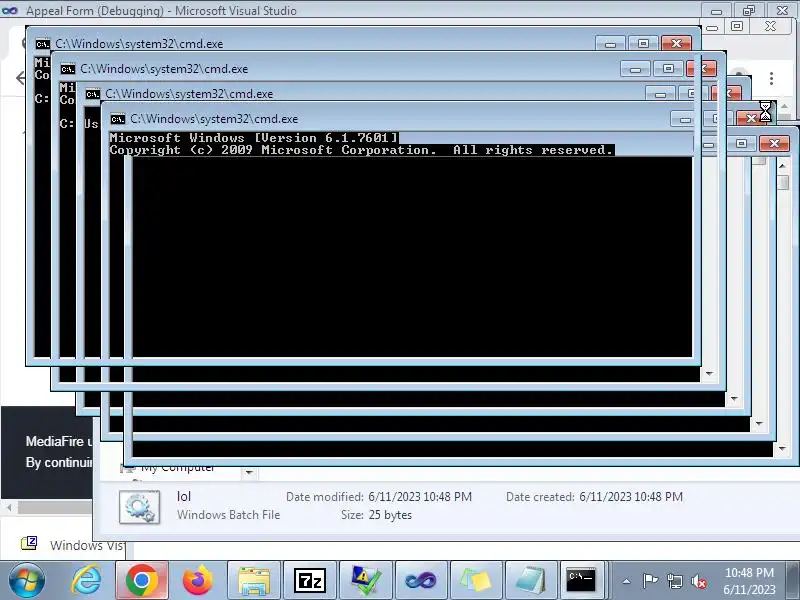Screen dimensions: 800x600
Task: Click the 'Date created: 6/11/2023 10:48 PM' value
Action: (631, 497)
